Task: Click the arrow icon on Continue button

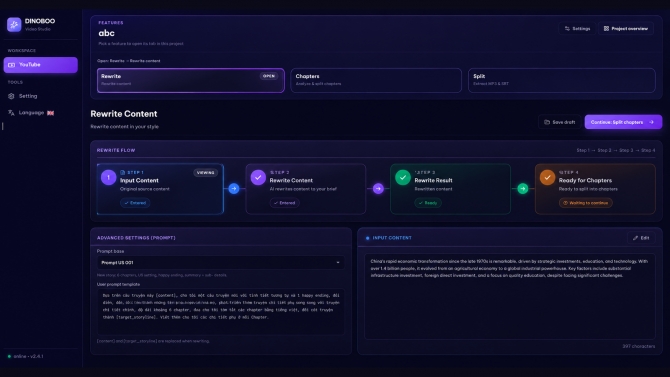Action: click(x=652, y=122)
